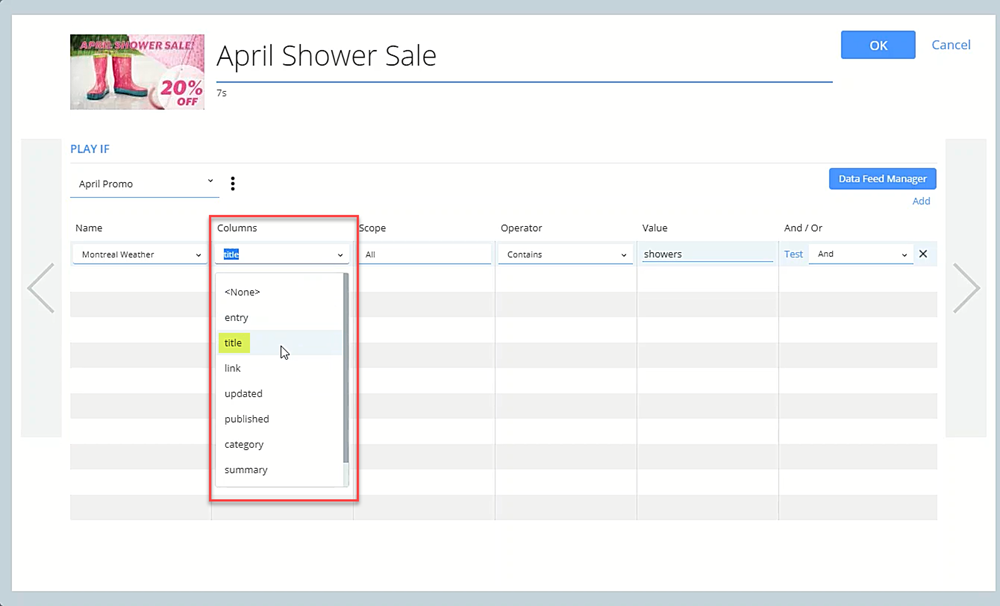The height and width of the screenshot is (606, 1000).
Task: Select title option in dropdown list
Action: pos(233,343)
